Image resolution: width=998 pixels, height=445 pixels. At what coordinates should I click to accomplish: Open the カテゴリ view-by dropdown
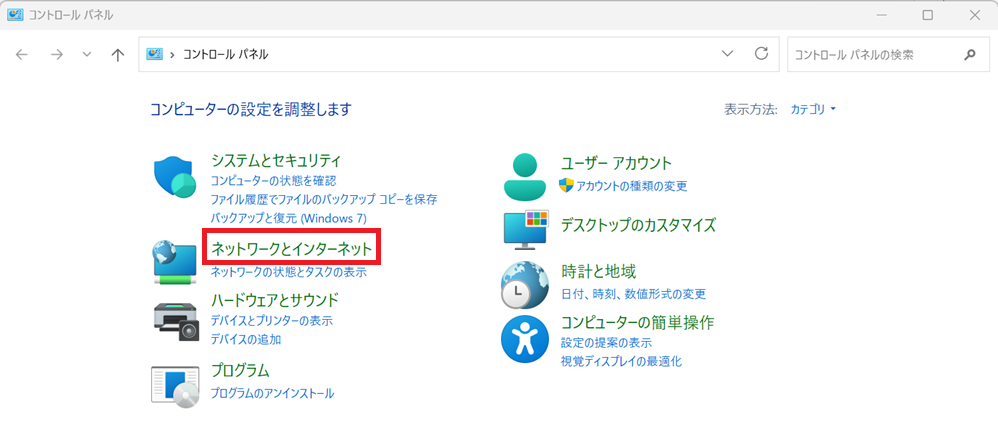point(813,109)
